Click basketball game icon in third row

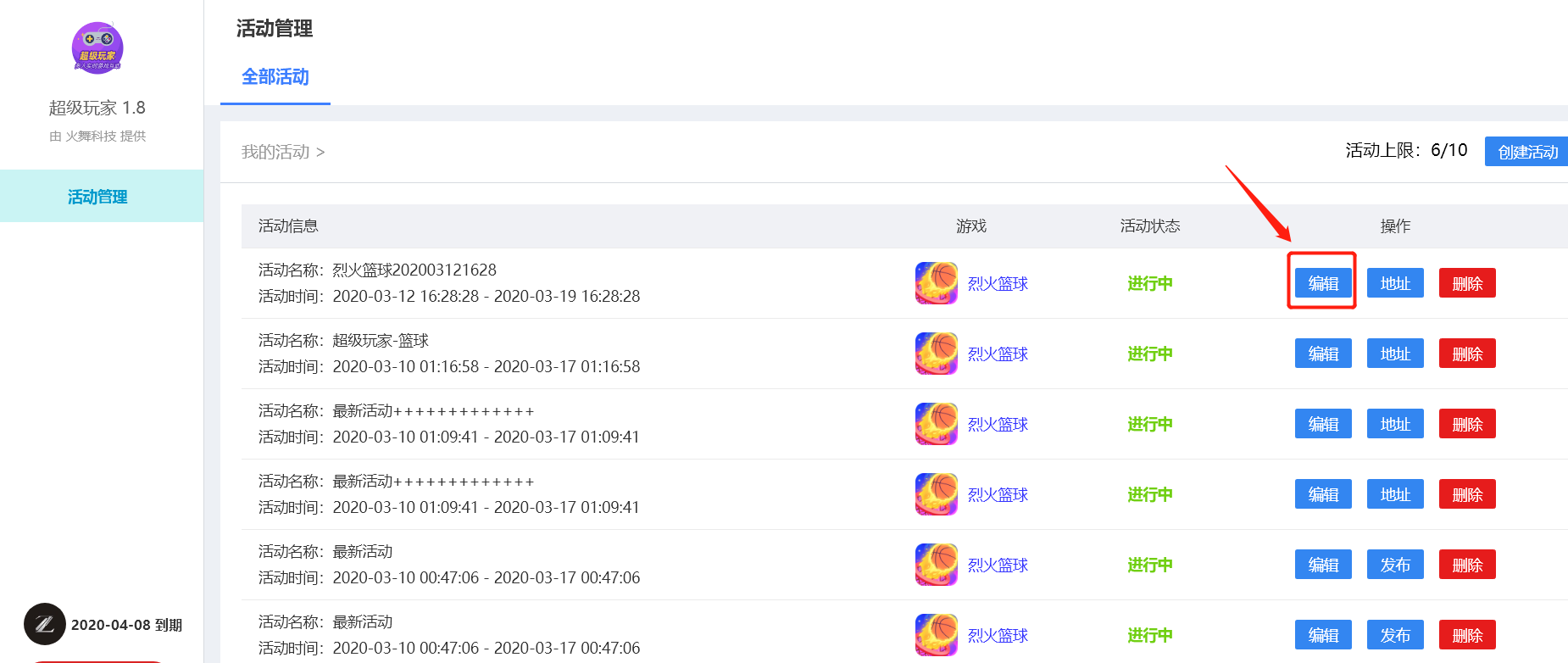(x=936, y=424)
